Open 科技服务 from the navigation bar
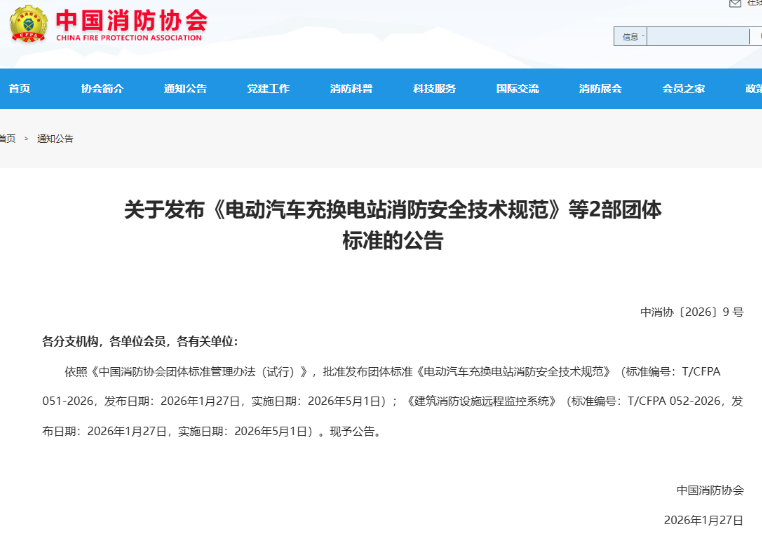The image size is (762, 534). (434, 89)
